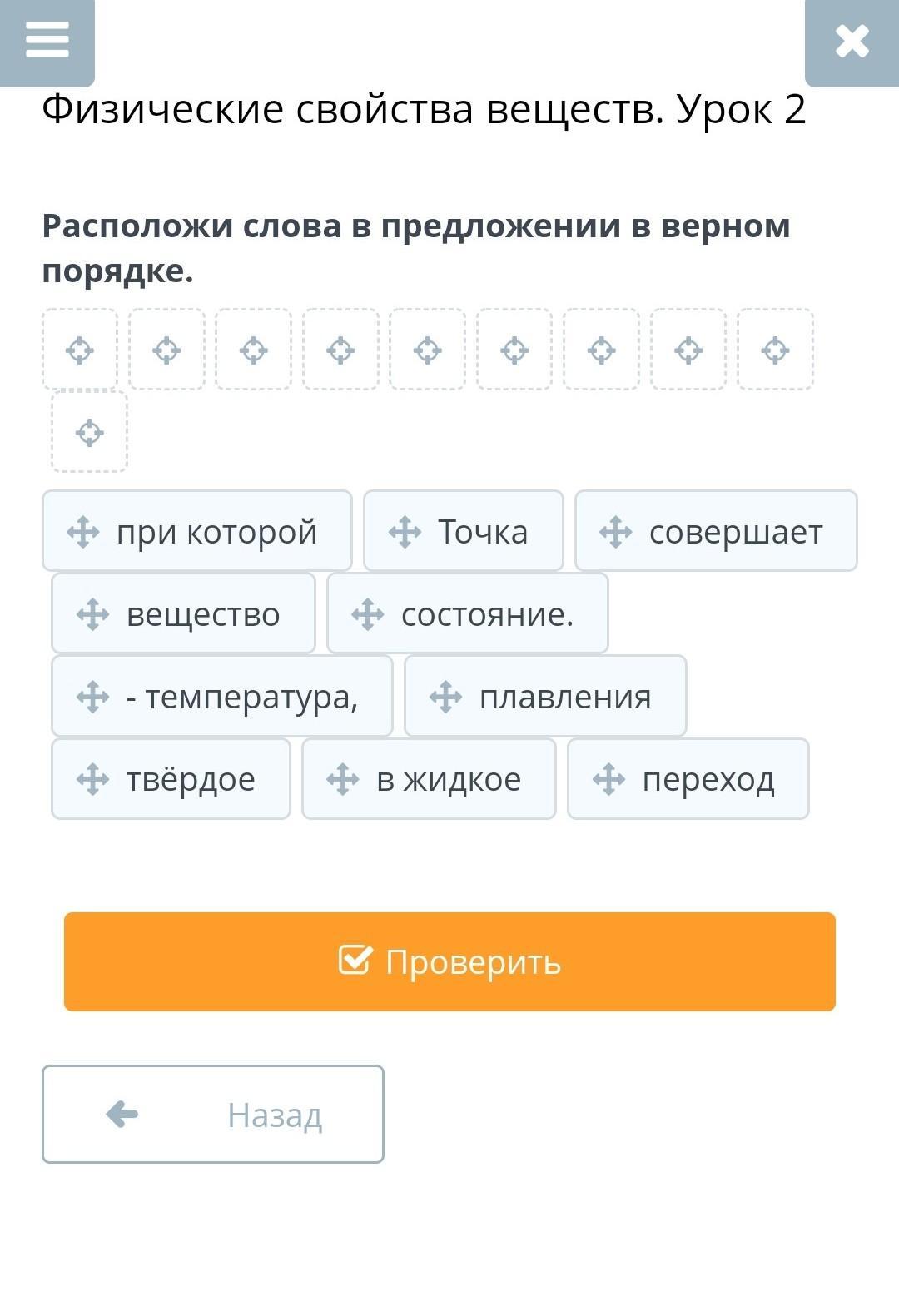Viewport: 899px width, 1316px height.
Task: Click the move handle on the 'плавления' tile
Action: pos(446,697)
